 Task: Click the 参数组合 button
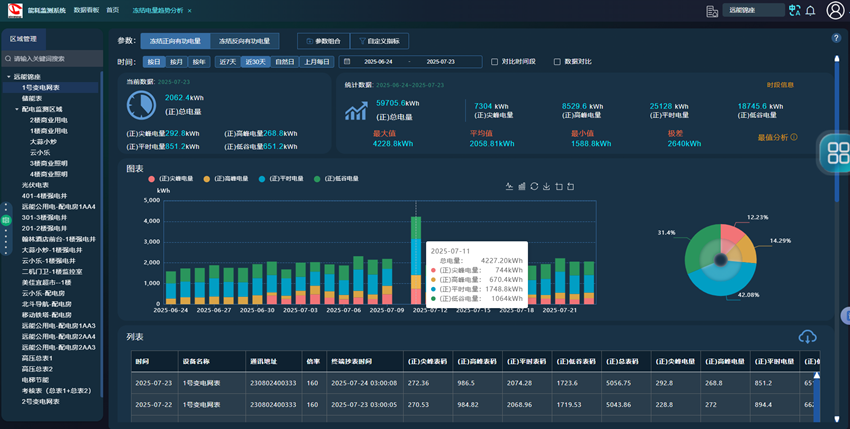(323, 41)
